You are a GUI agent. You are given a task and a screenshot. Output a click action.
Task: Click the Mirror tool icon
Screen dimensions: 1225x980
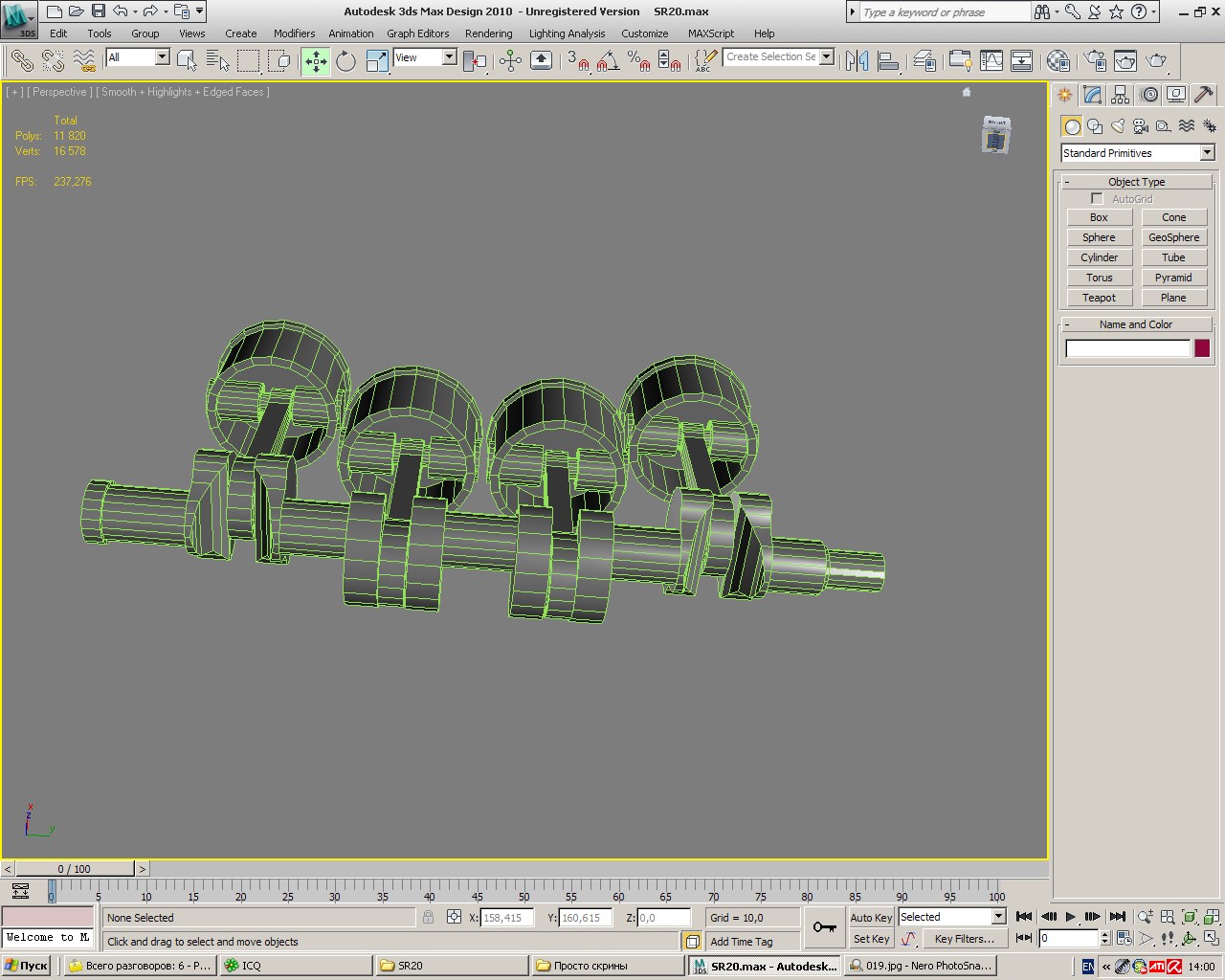pyautogui.click(x=857, y=61)
